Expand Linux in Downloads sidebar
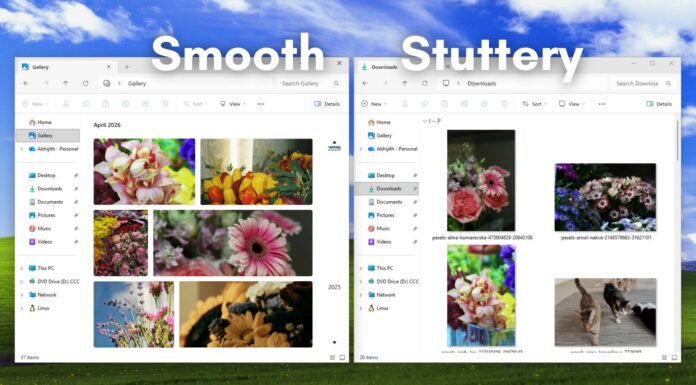Viewport: 696px width, 385px height. pos(360,308)
